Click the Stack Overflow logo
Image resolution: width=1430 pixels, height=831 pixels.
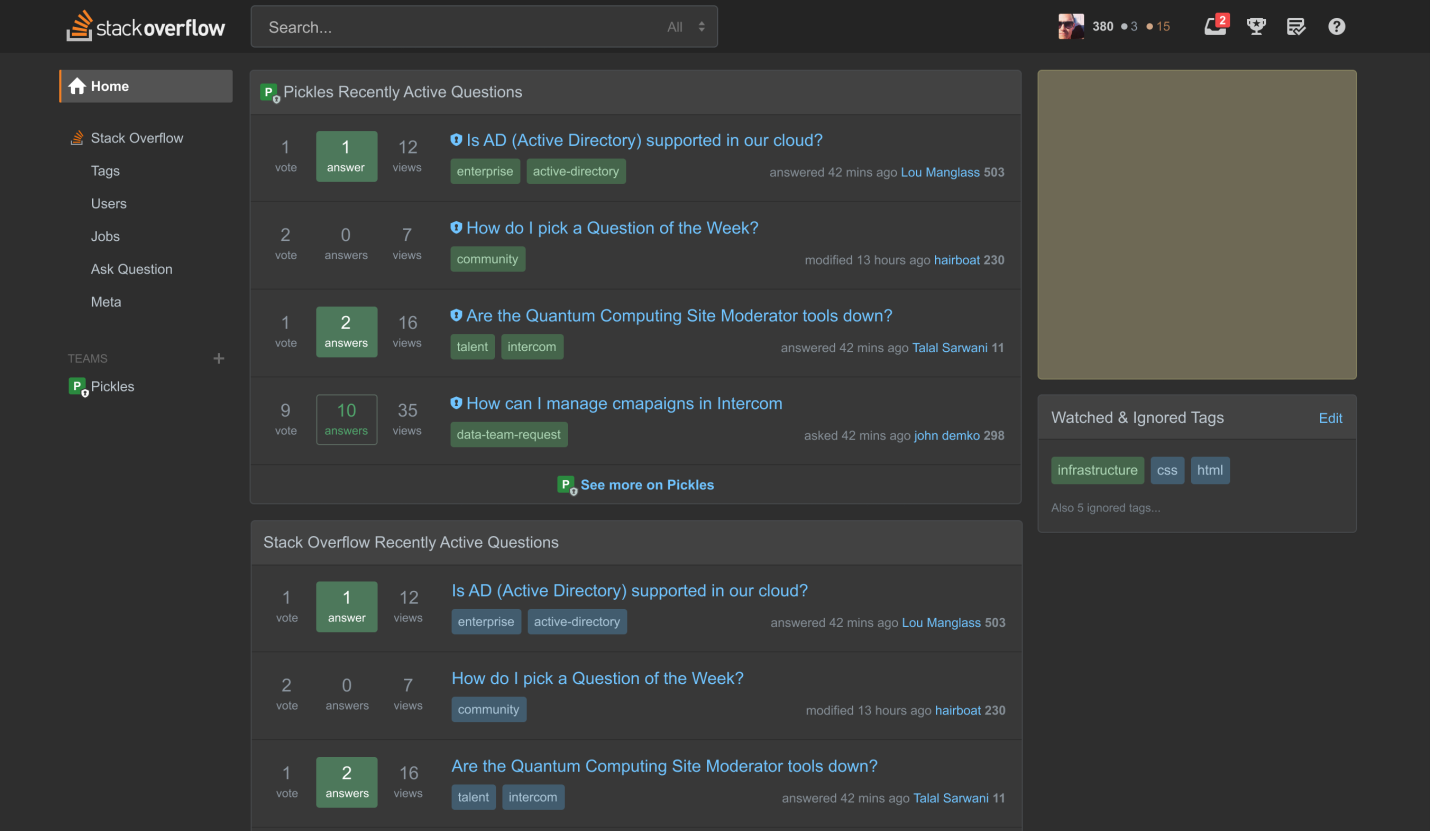click(x=146, y=27)
